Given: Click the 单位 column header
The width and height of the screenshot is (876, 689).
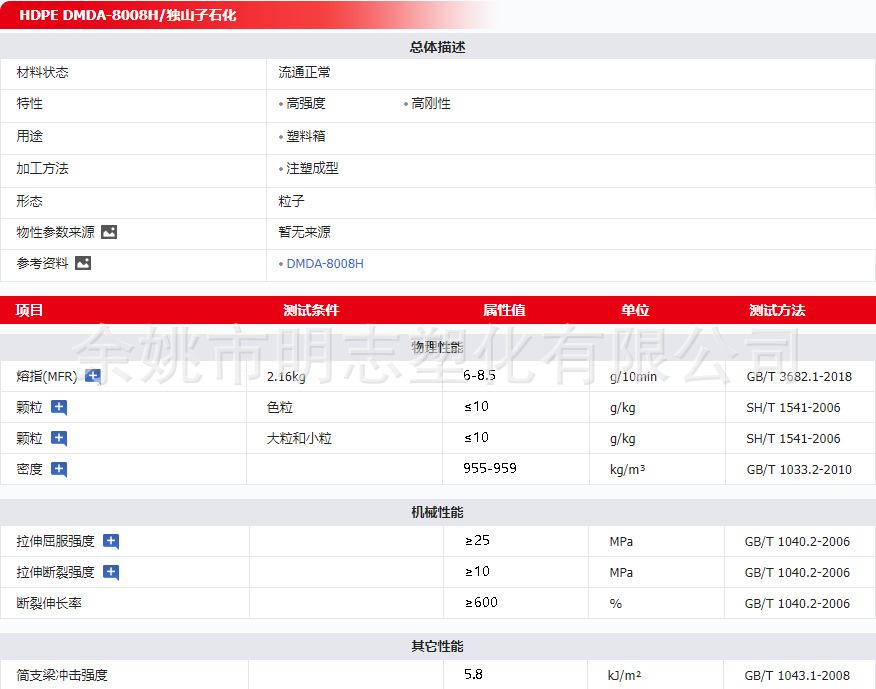Looking at the screenshot, I should (x=635, y=310).
